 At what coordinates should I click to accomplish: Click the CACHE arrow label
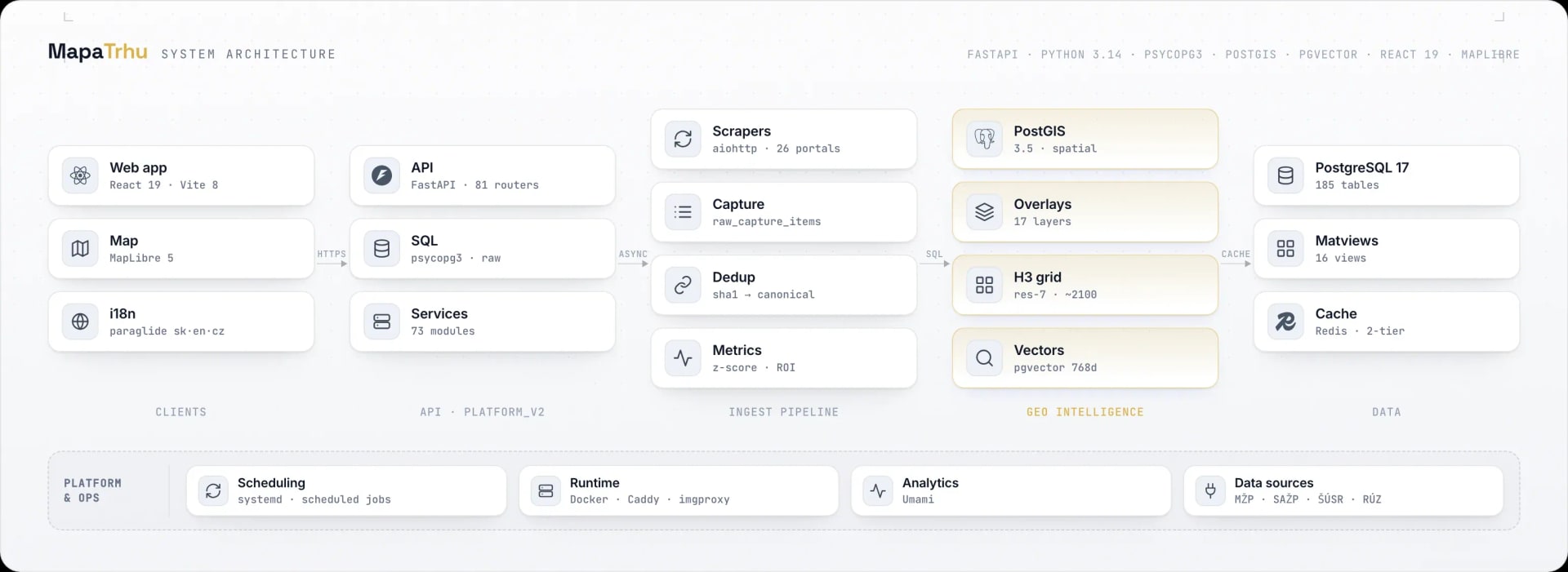tap(1236, 254)
